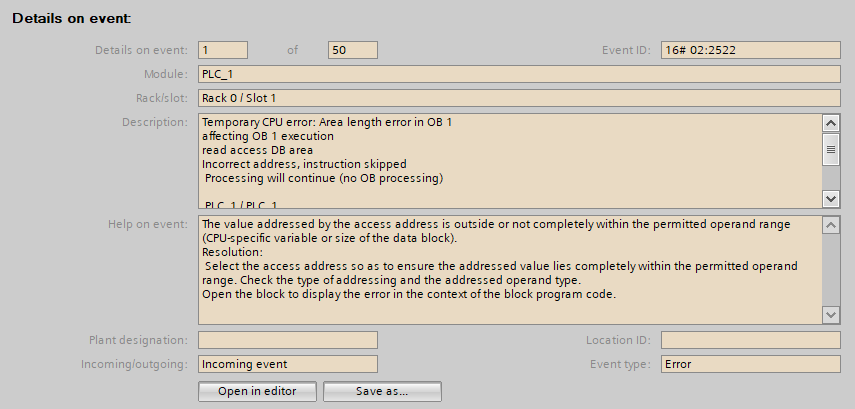The image size is (855, 409).
Task: Click the Event type field showing Error
Action: (750, 364)
